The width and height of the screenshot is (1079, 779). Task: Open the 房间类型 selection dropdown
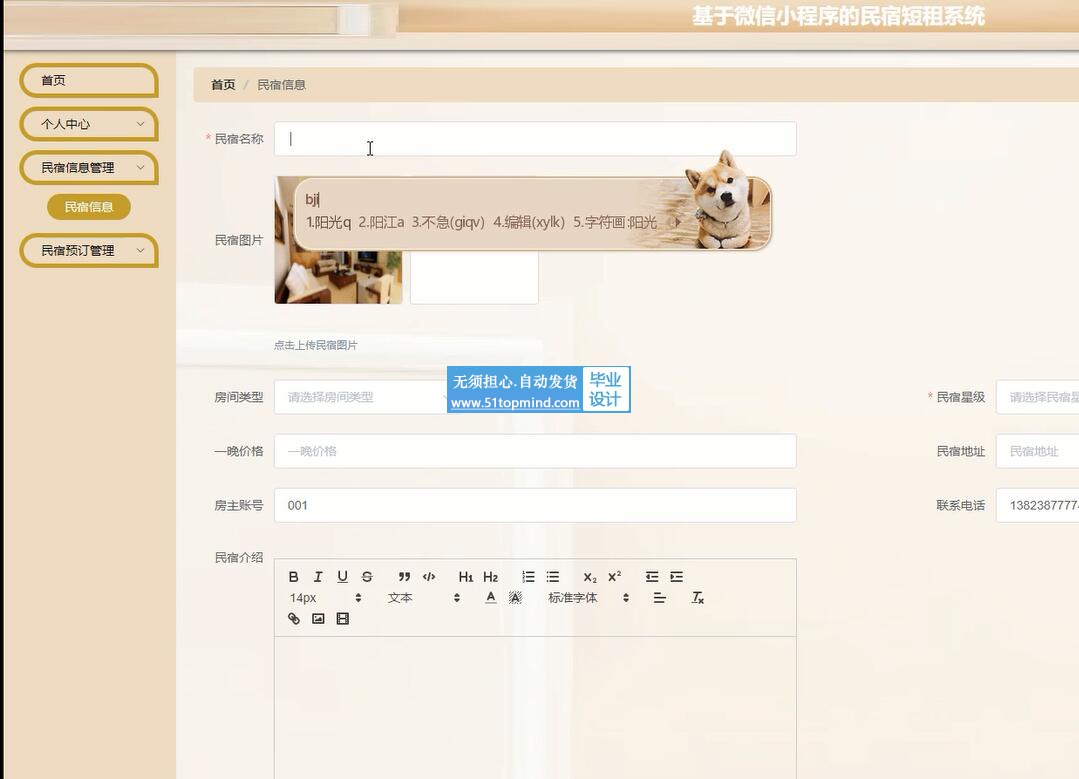pyautogui.click(x=360, y=397)
